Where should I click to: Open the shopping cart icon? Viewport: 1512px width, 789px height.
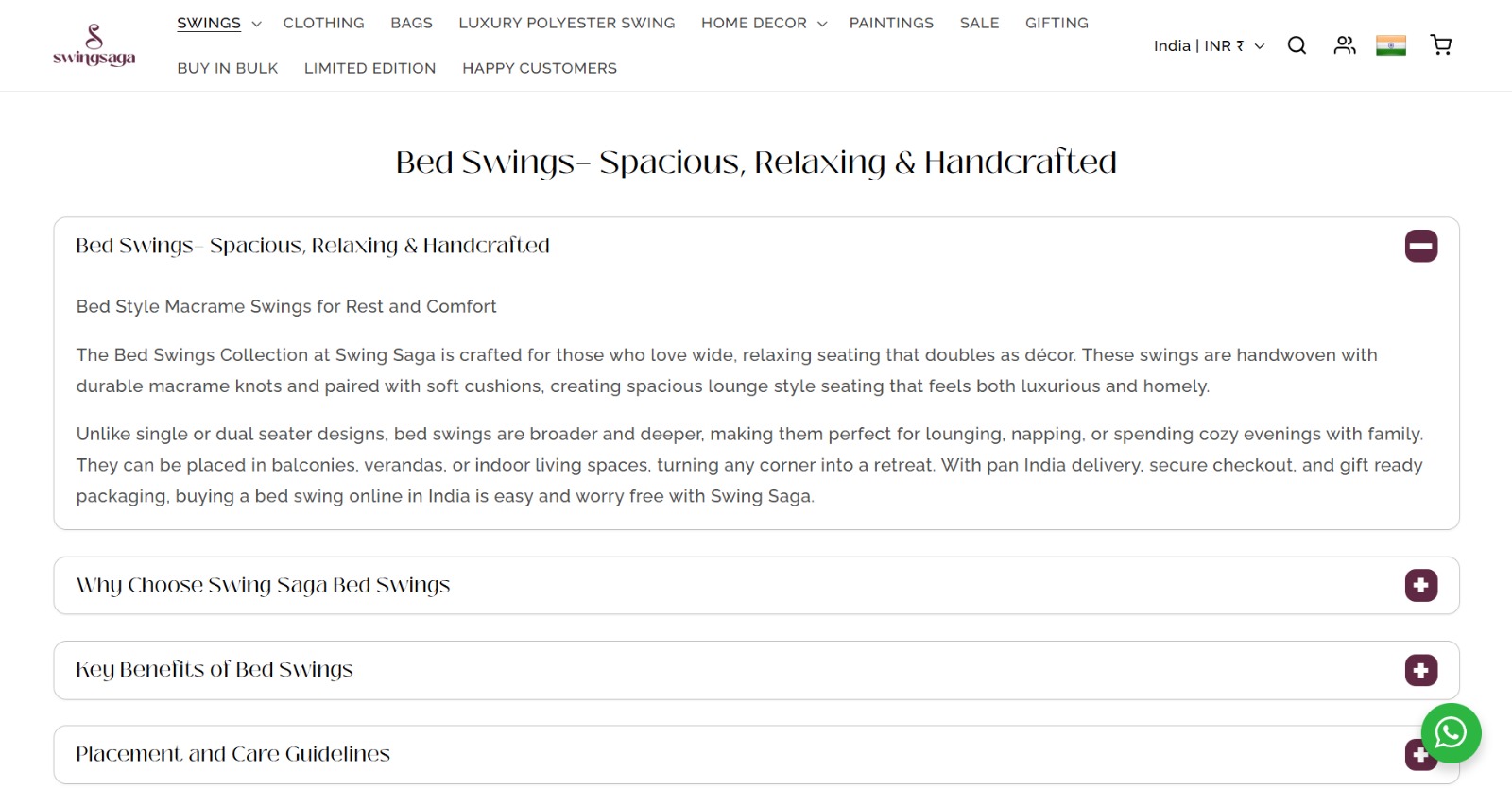click(x=1441, y=45)
